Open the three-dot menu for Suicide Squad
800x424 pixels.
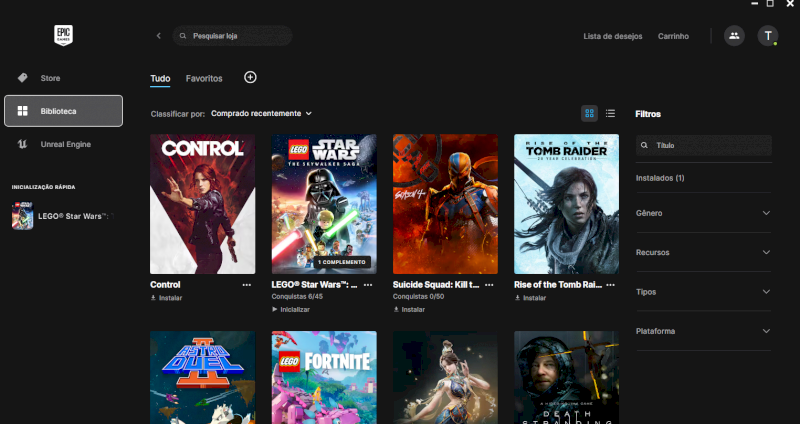pyautogui.click(x=489, y=285)
